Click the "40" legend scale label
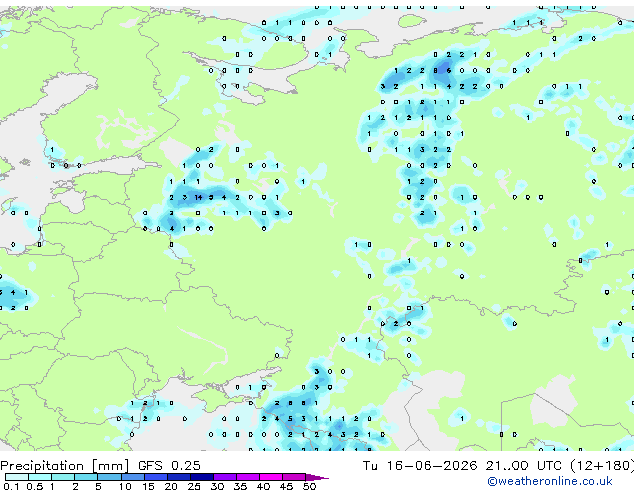634x490 pixels. (x=263, y=486)
